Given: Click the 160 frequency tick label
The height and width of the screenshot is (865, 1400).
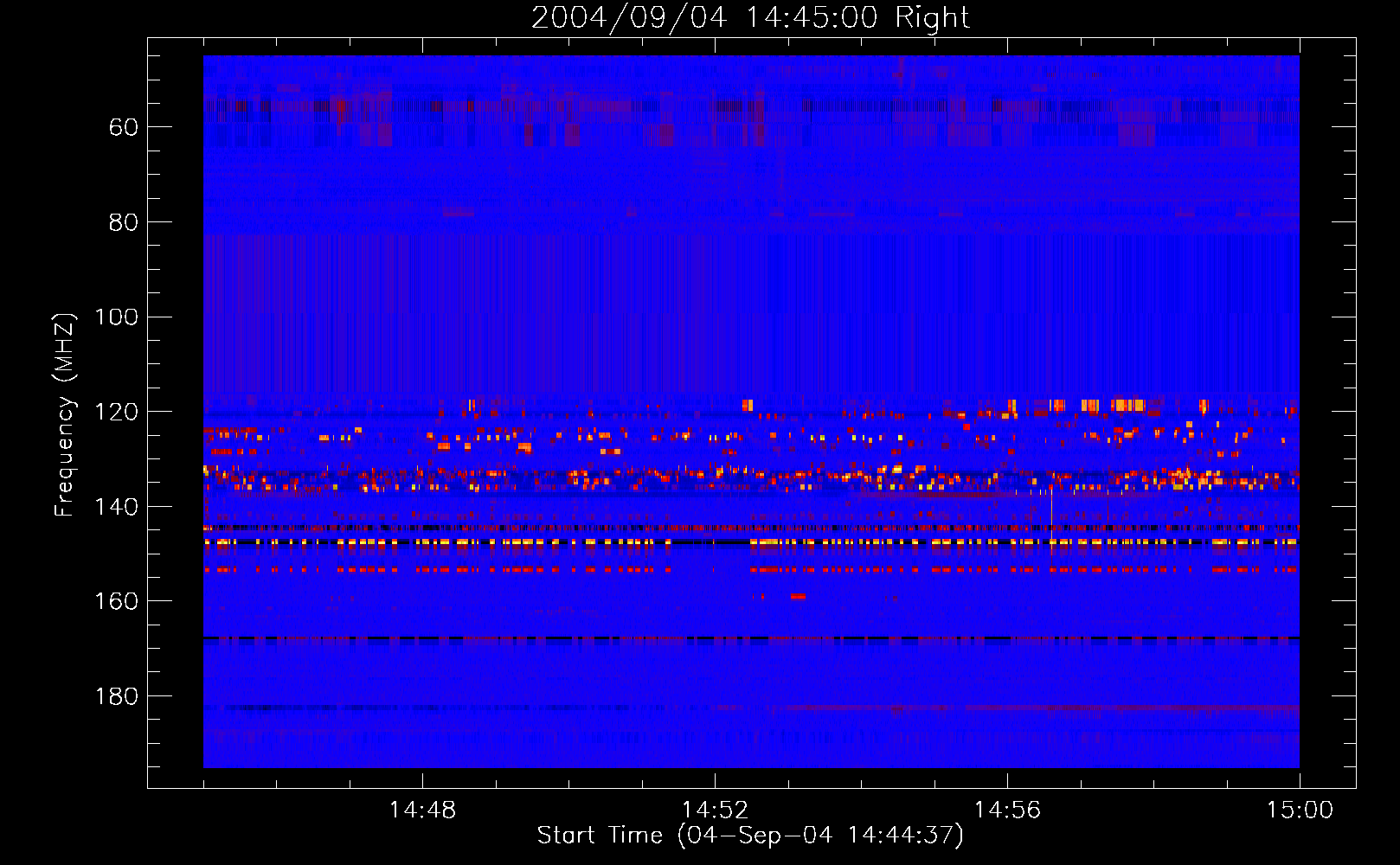Looking at the screenshot, I should [x=116, y=601].
